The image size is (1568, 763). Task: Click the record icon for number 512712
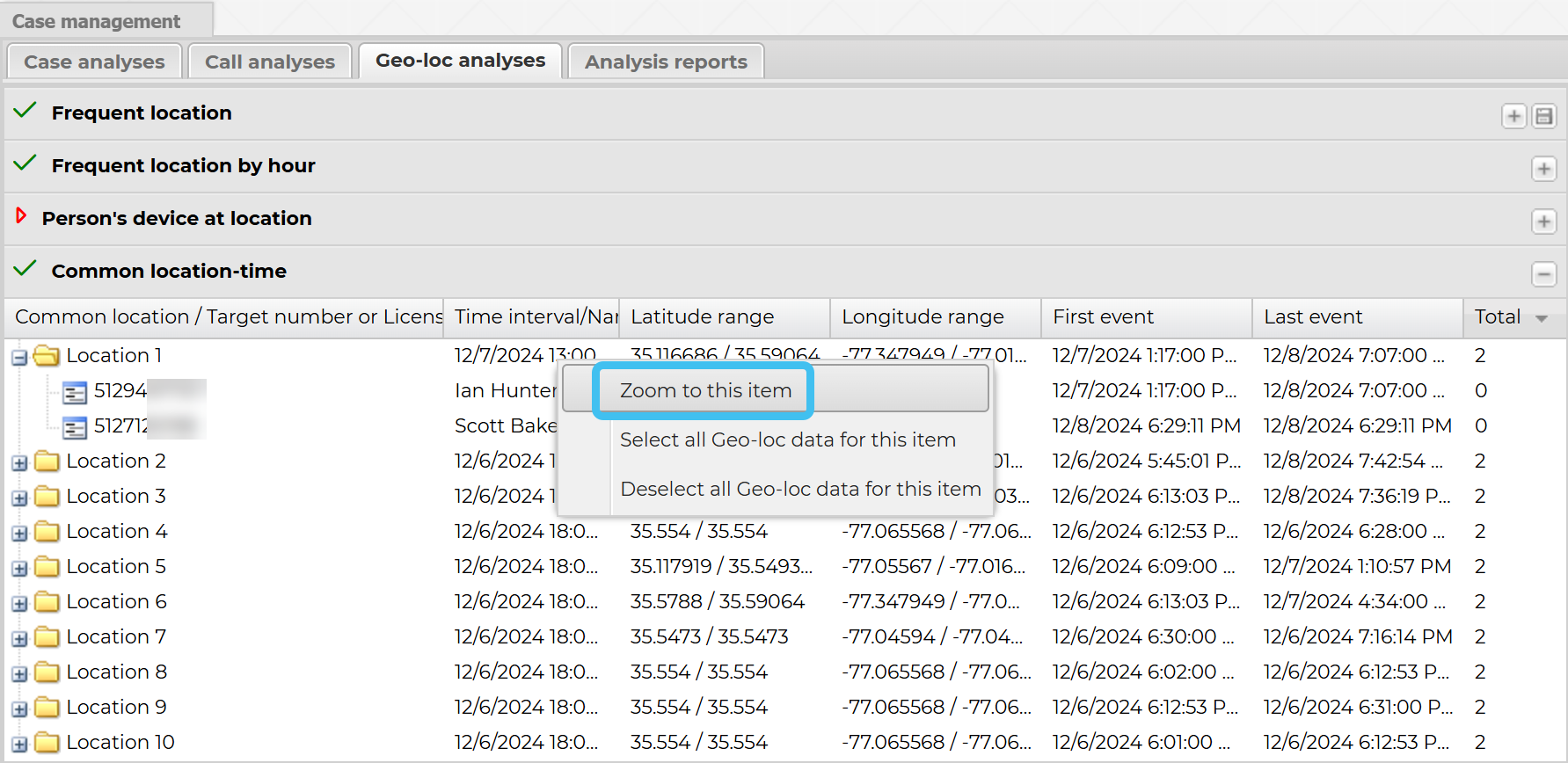point(75,427)
